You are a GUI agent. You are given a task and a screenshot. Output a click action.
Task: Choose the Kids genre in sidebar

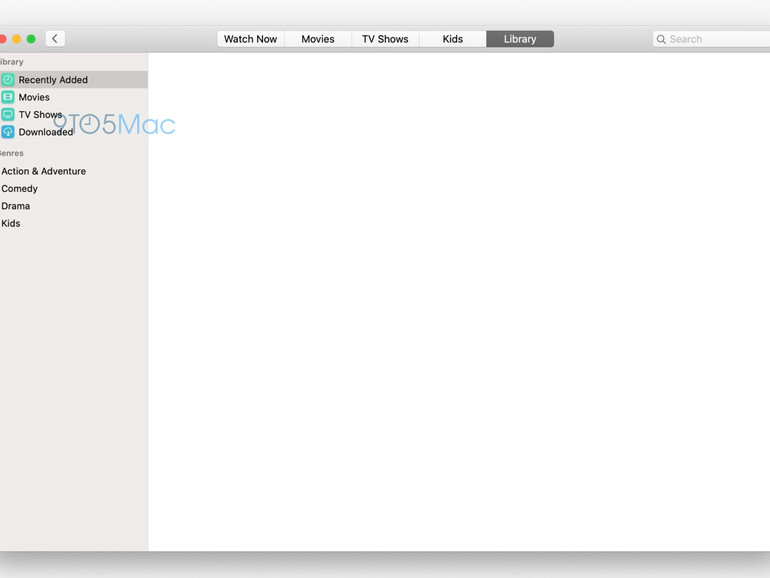pyautogui.click(x=10, y=223)
